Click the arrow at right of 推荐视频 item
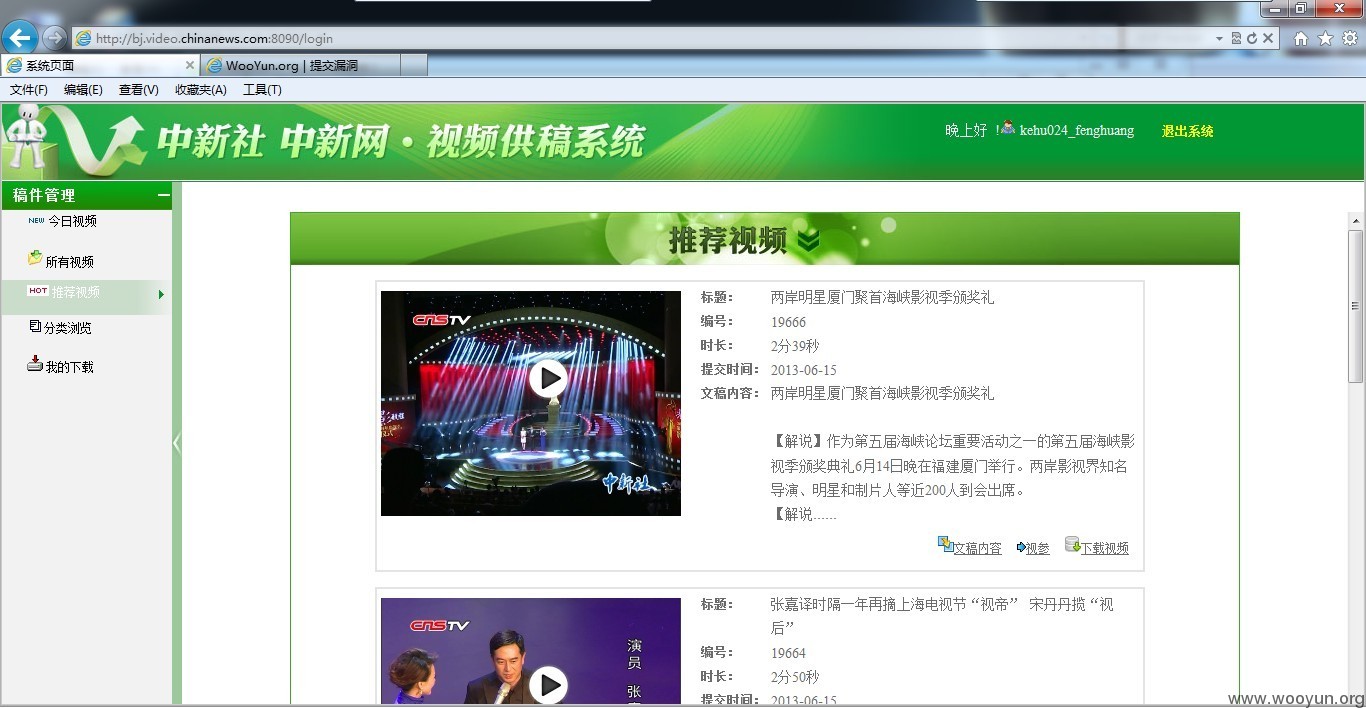Image resolution: width=1366 pixels, height=708 pixels. pyautogui.click(x=161, y=294)
